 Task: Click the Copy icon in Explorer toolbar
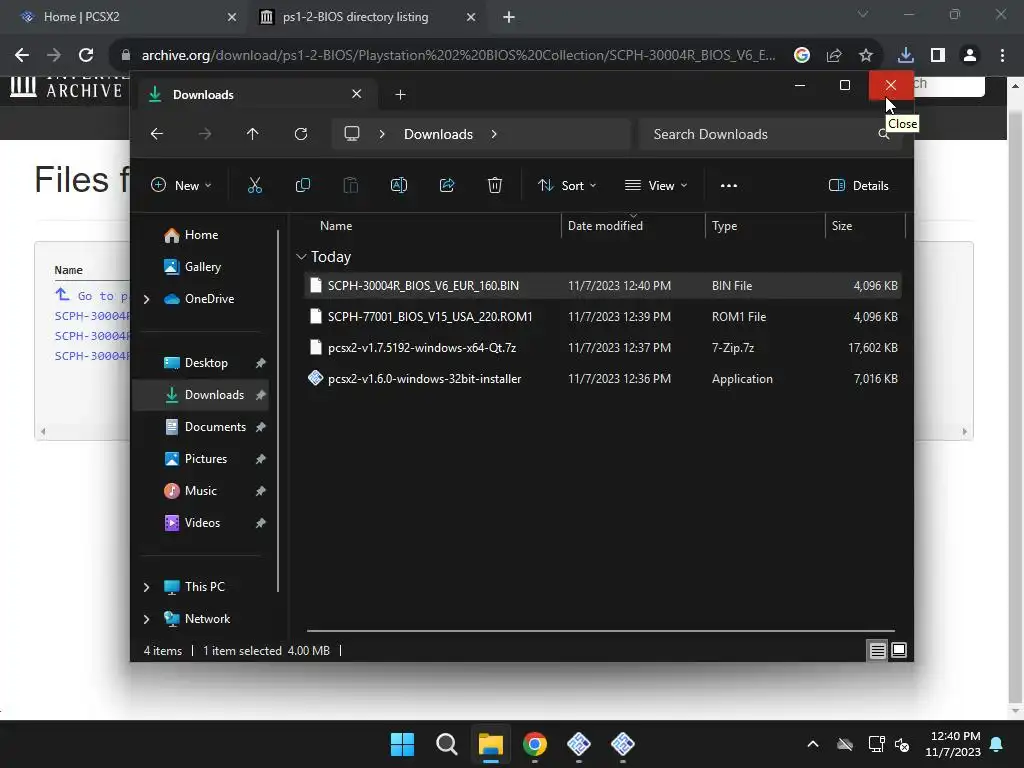pyautogui.click(x=302, y=185)
